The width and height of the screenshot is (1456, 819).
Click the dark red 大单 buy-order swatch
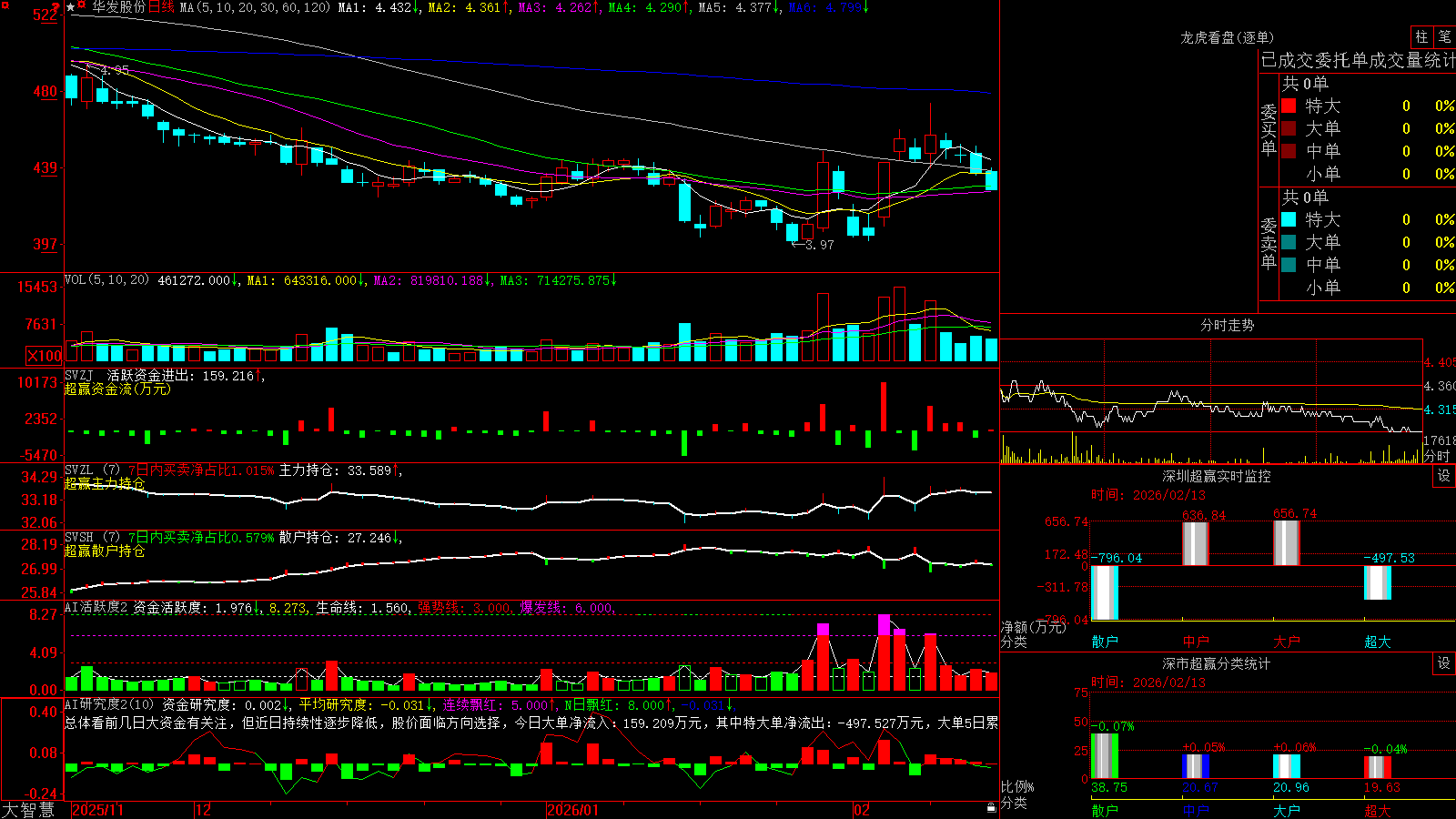point(1289,128)
